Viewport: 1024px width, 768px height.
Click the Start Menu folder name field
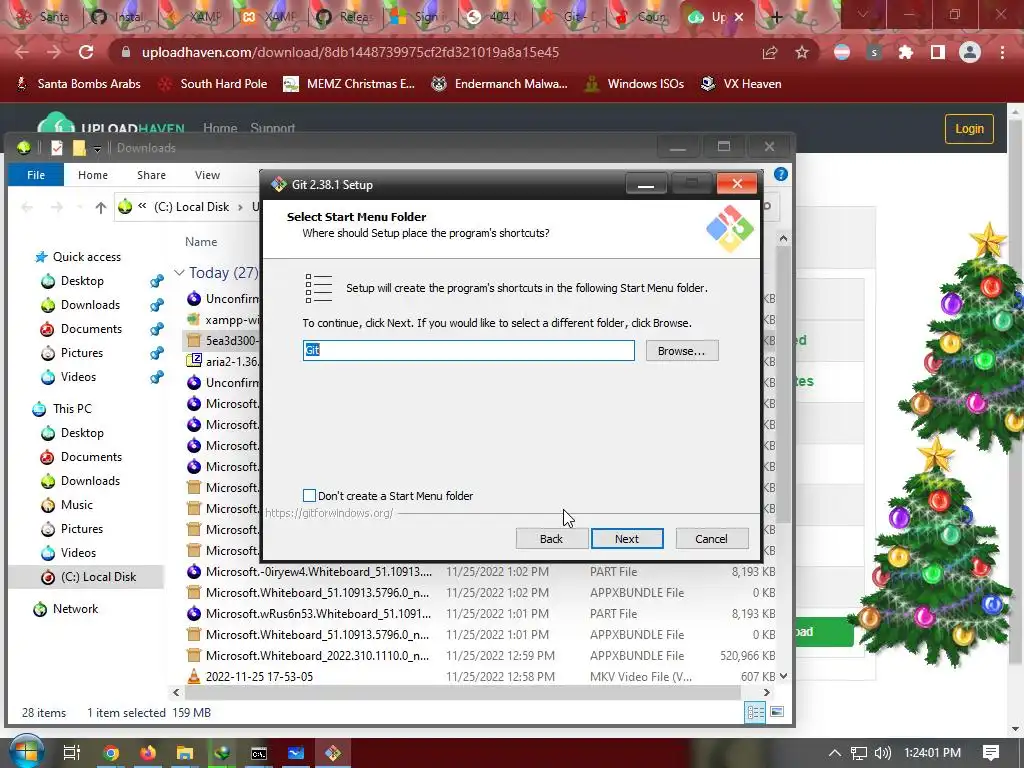(468, 350)
